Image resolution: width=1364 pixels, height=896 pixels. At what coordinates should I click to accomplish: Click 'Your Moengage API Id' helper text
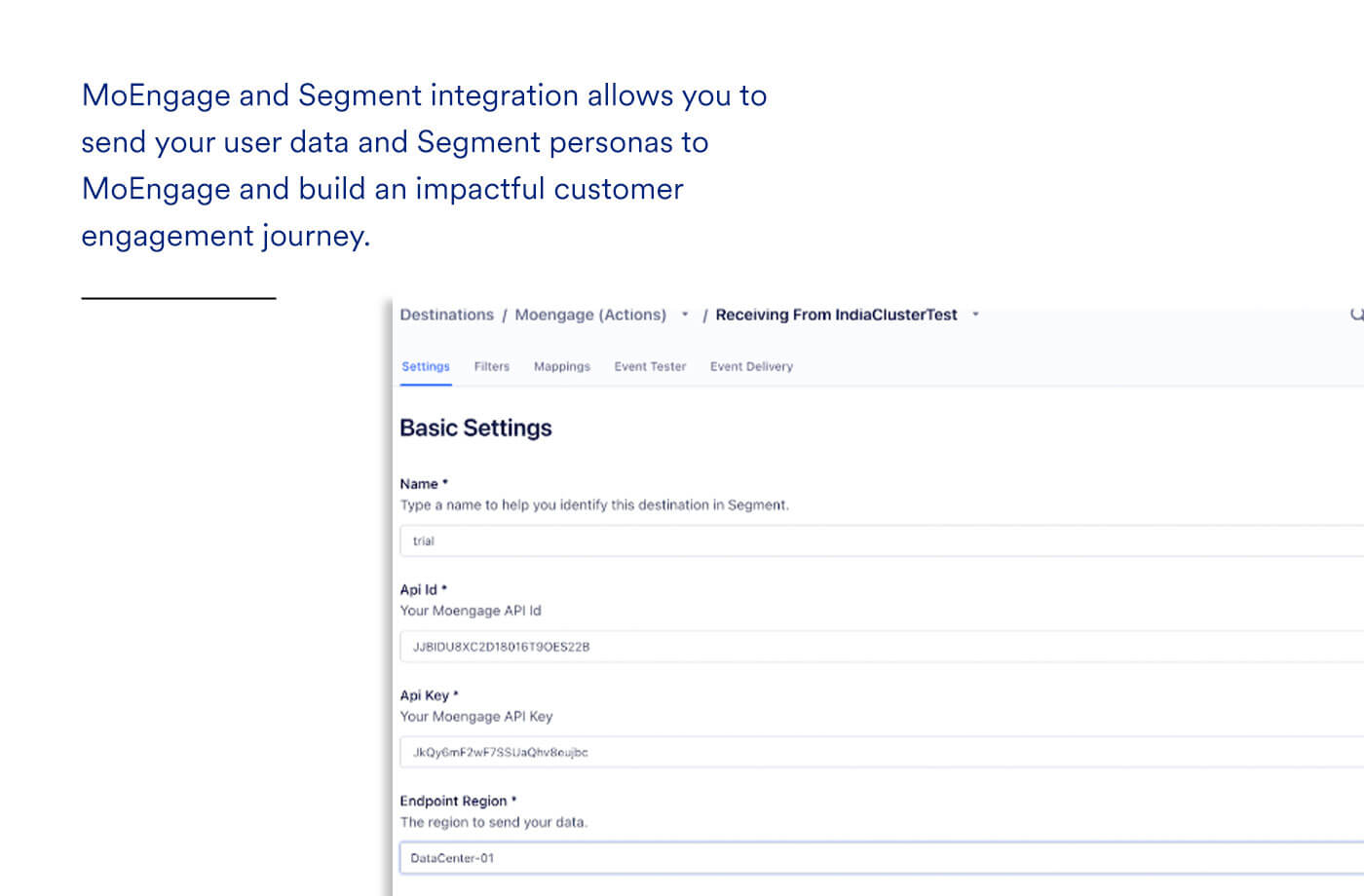(x=471, y=611)
